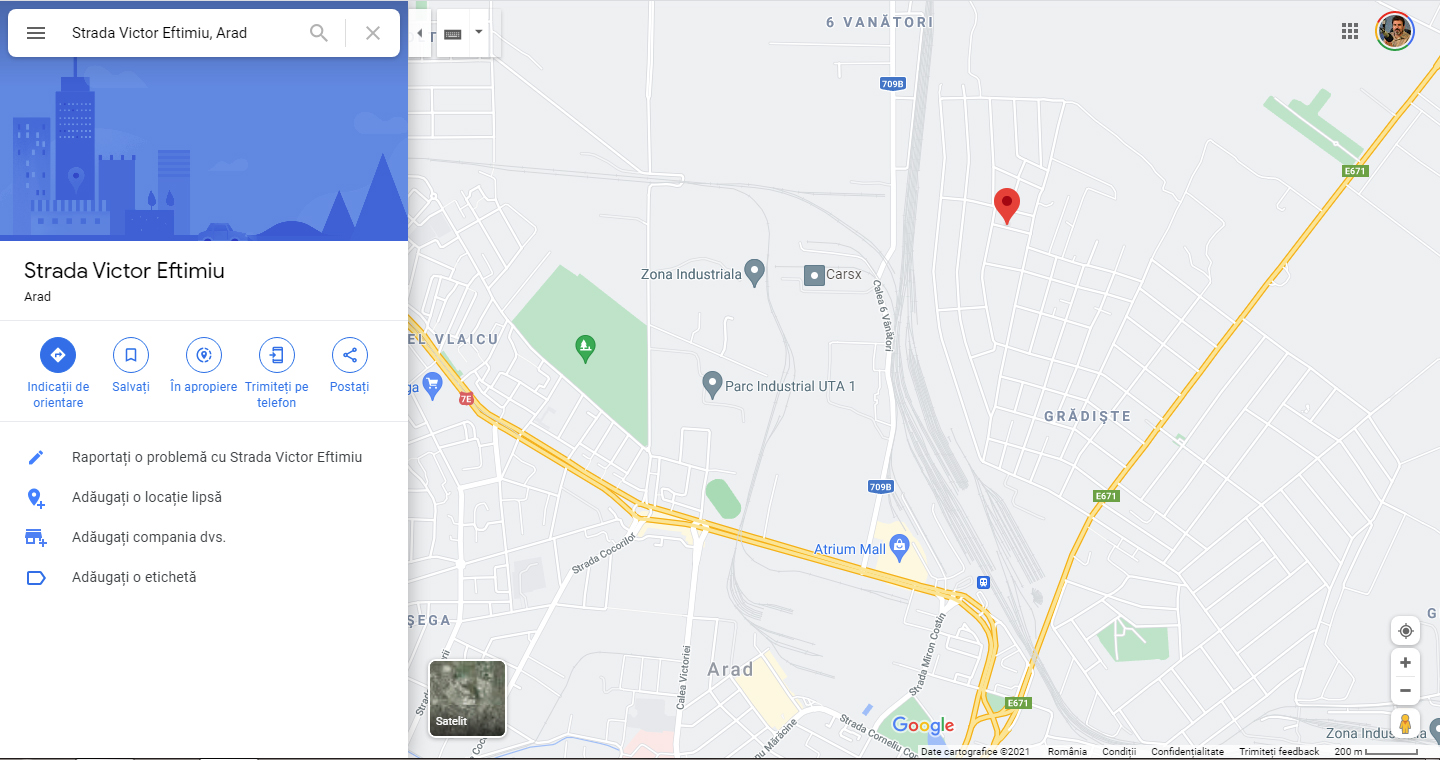
Task: Switch to the Satelit layer thumbnail
Action: (x=467, y=698)
